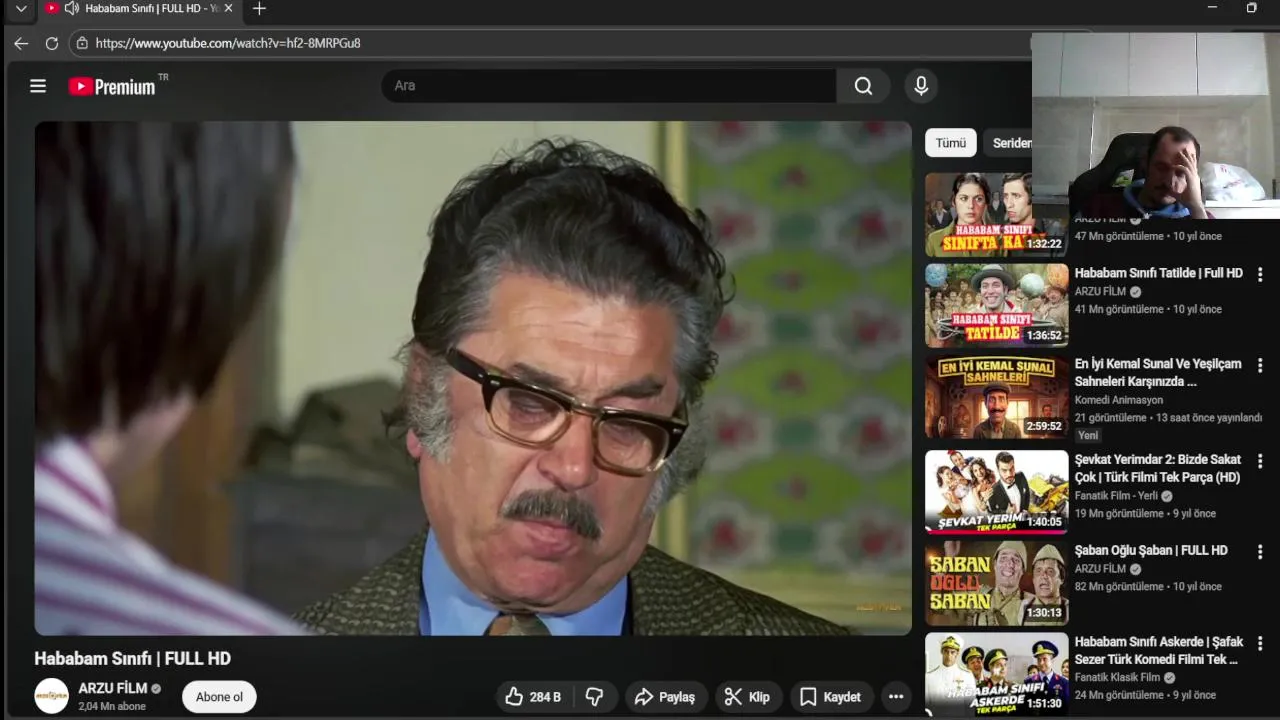Image resolution: width=1280 pixels, height=720 pixels.
Task: Start voice search with microphone icon
Action: 921,86
